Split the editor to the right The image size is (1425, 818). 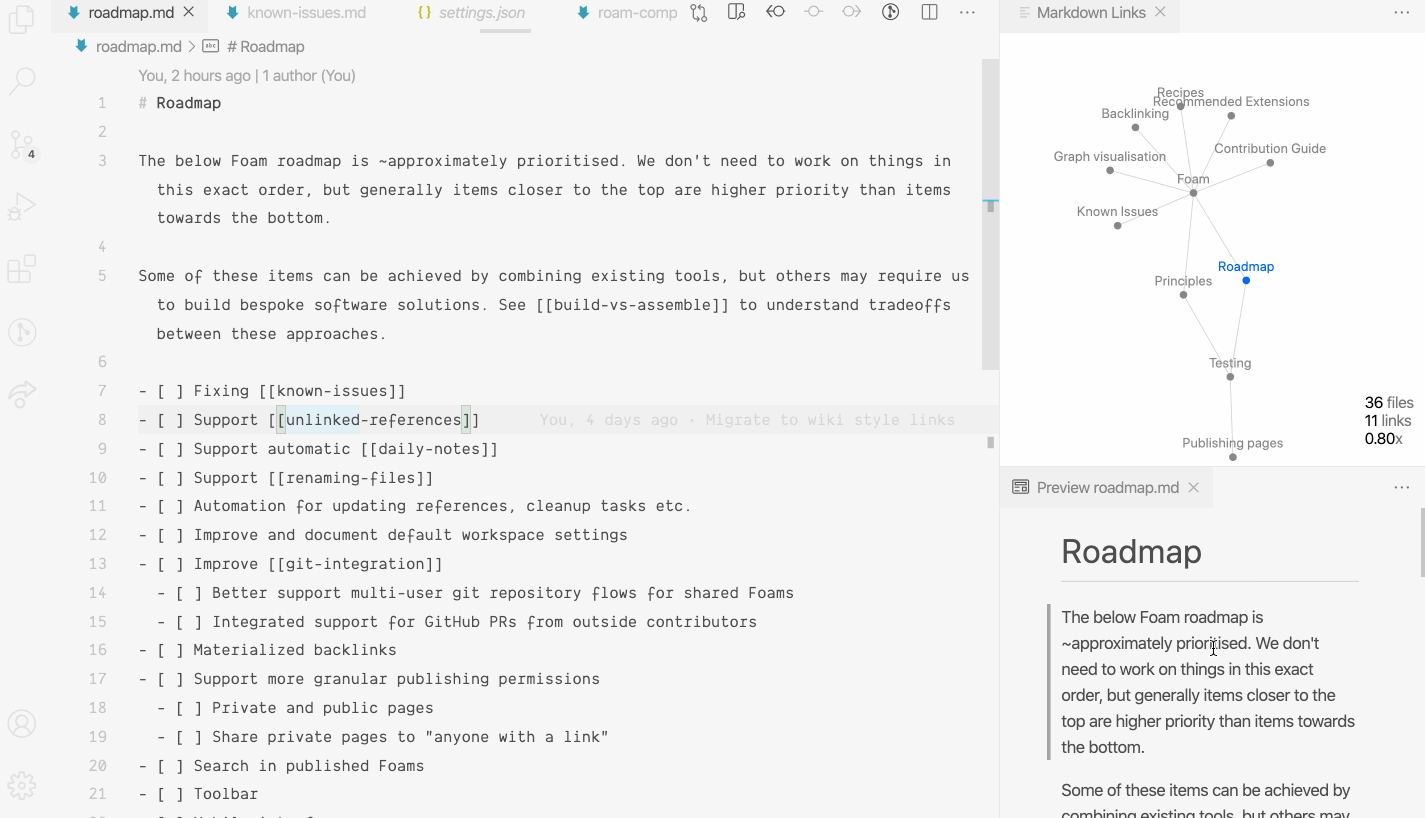tap(929, 13)
